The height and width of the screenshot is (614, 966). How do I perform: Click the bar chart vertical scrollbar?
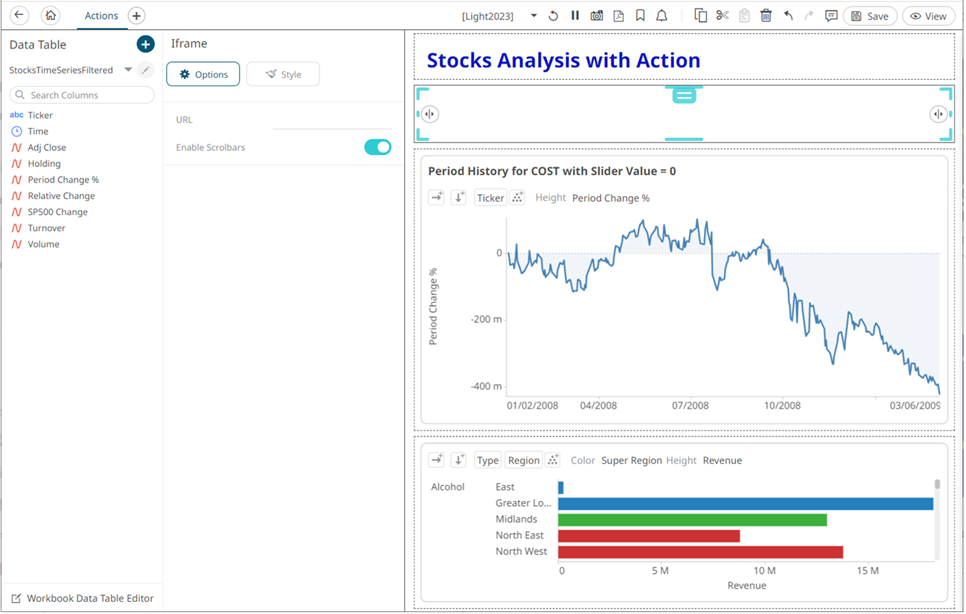937,518
